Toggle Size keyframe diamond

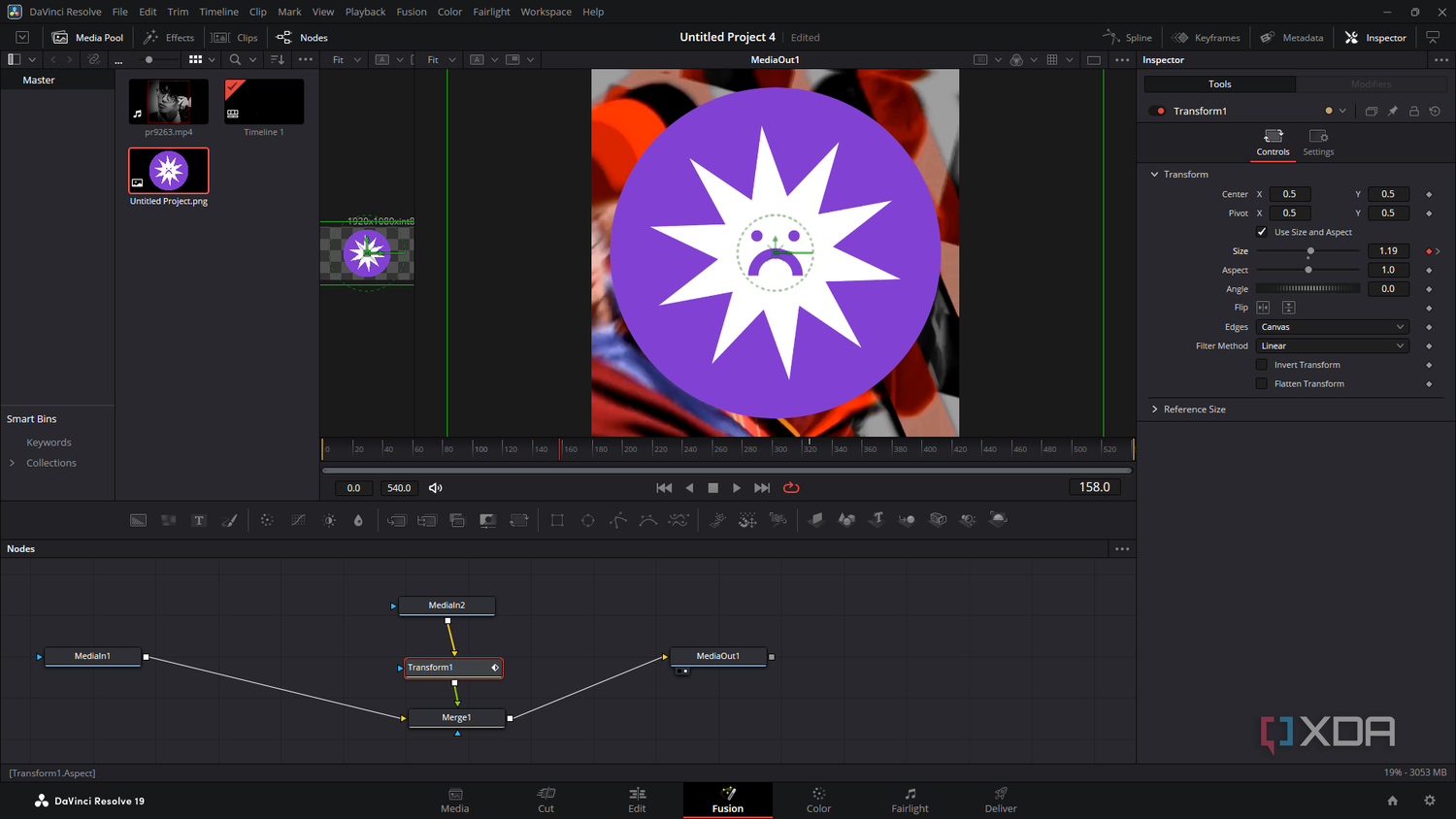(1429, 251)
